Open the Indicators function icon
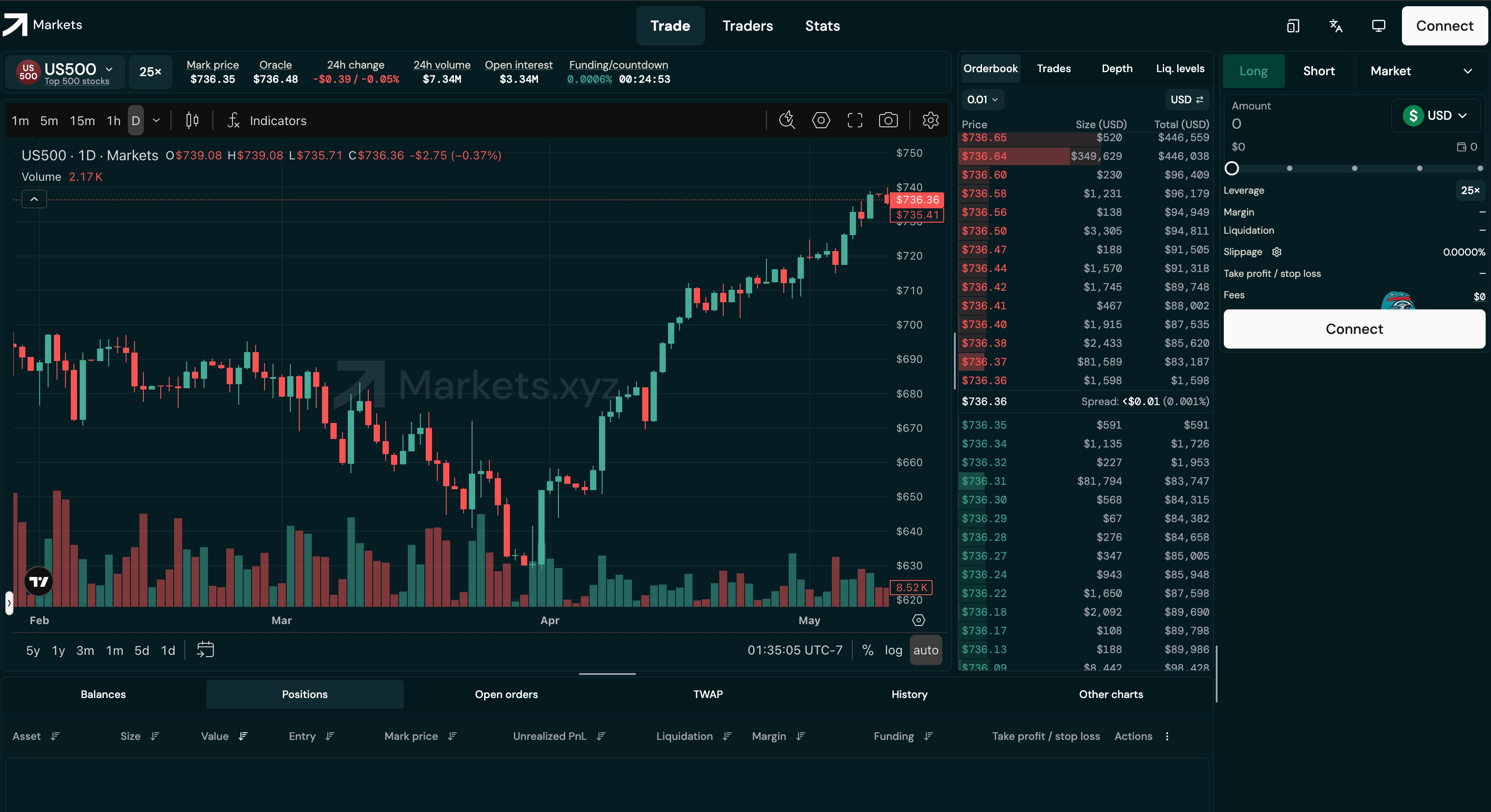 pyautogui.click(x=233, y=120)
